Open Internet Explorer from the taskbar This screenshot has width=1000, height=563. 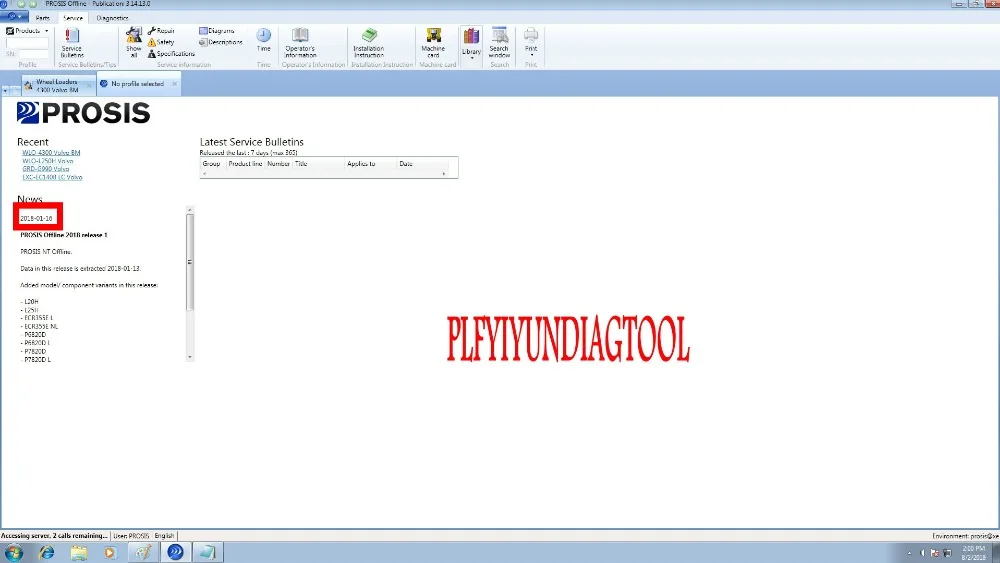pyautogui.click(x=47, y=552)
